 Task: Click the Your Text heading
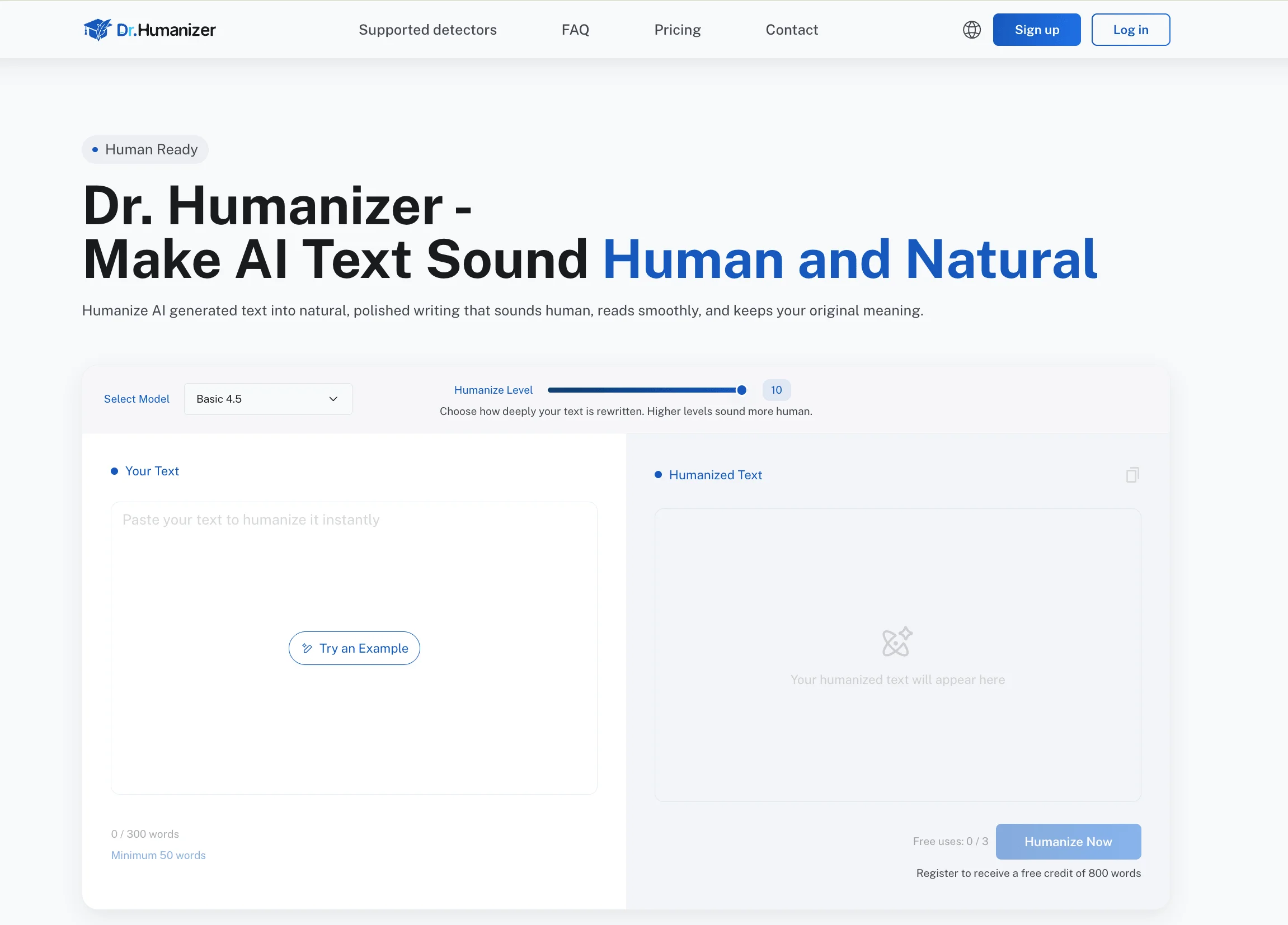(152, 471)
